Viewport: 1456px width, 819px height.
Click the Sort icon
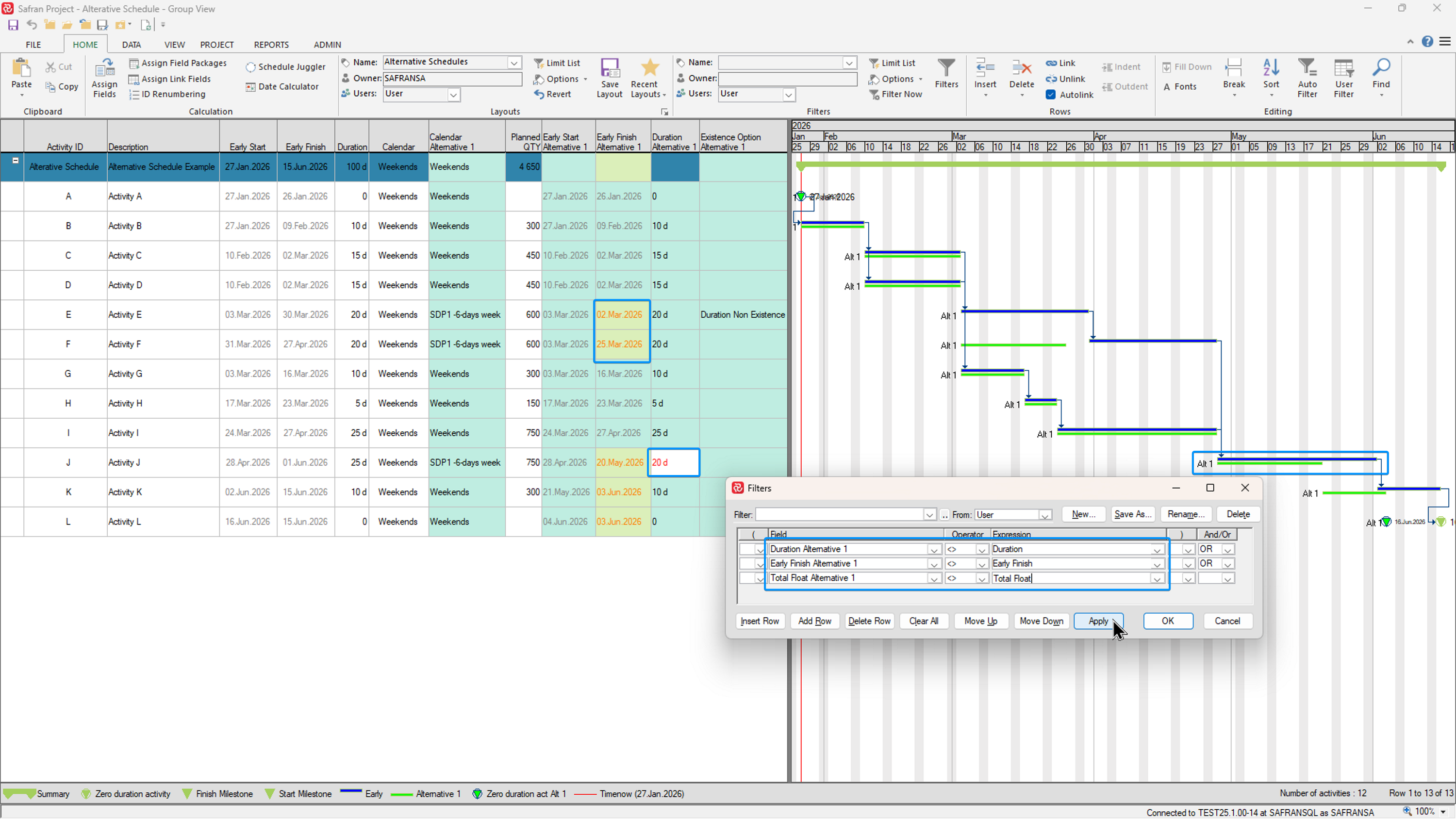tap(1271, 69)
